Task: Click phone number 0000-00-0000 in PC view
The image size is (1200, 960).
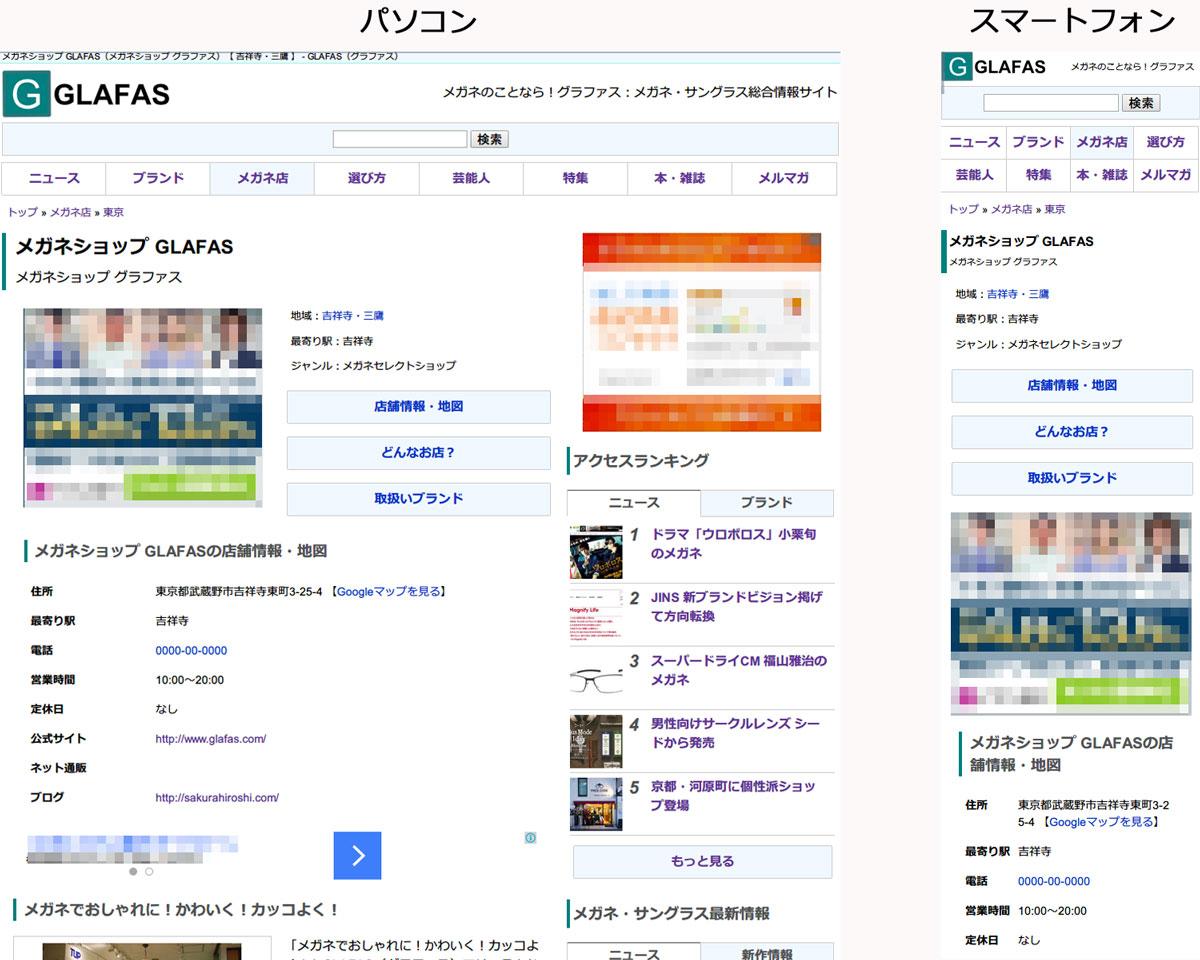Action: coord(191,650)
